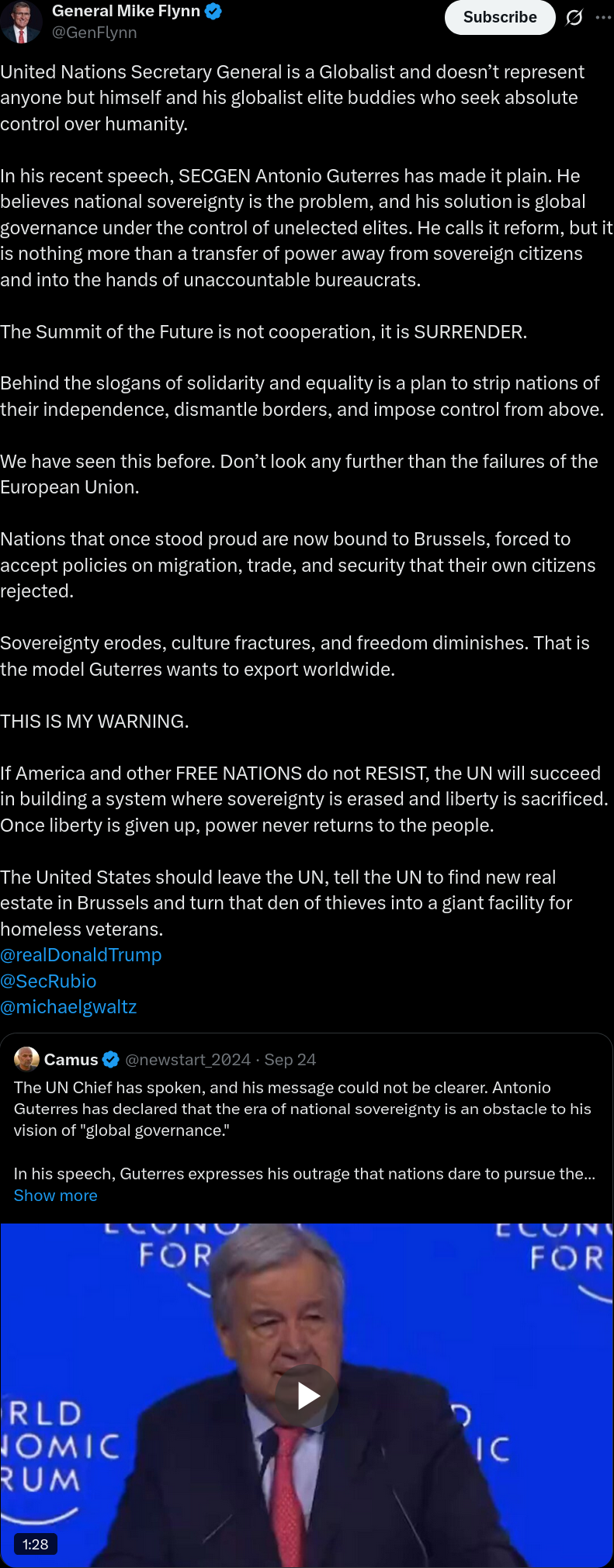Click the Sep 24 timestamp
614x1568 pixels.
tap(290, 1060)
